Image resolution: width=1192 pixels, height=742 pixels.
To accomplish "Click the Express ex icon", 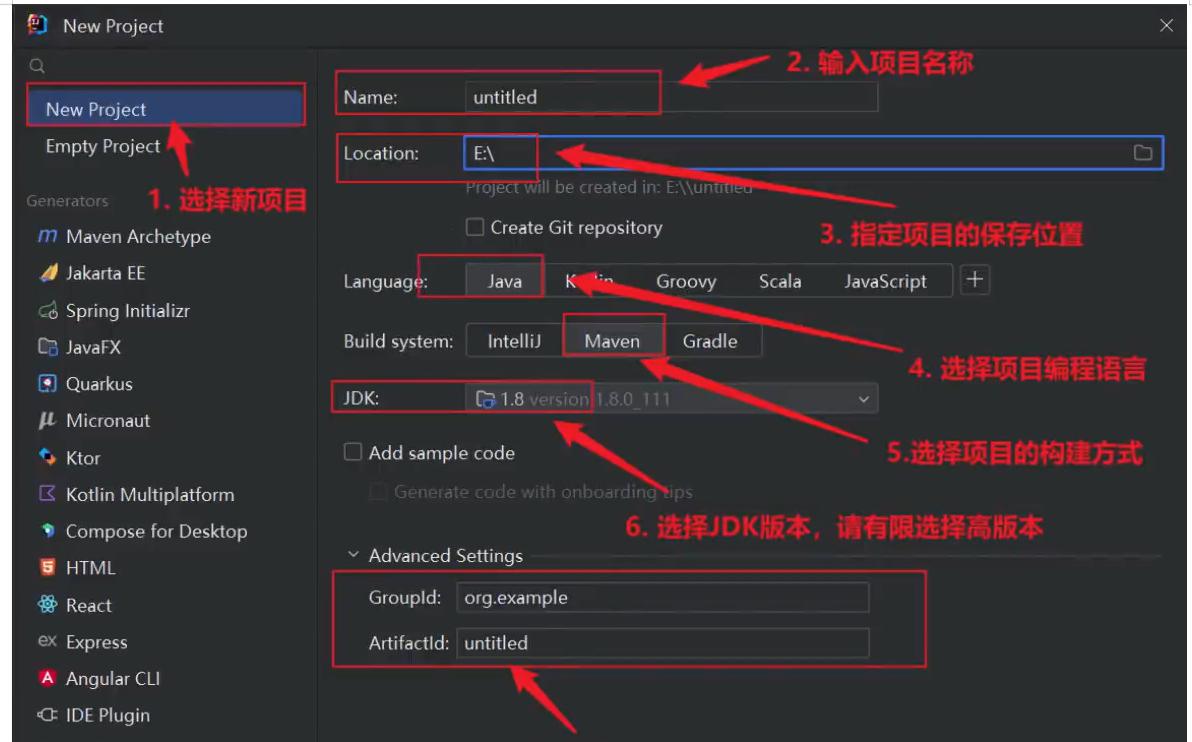I will [x=47, y=641].
